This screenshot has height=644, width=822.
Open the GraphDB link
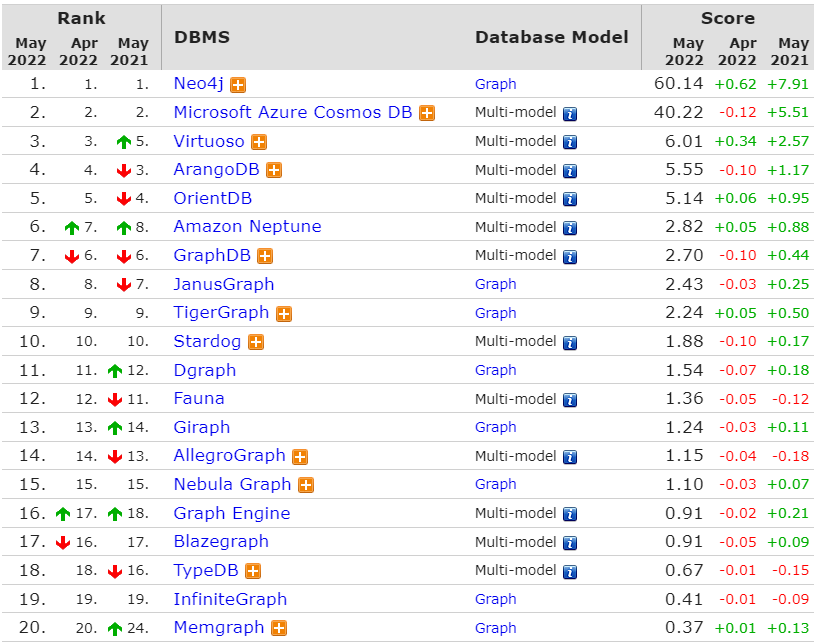212,255
